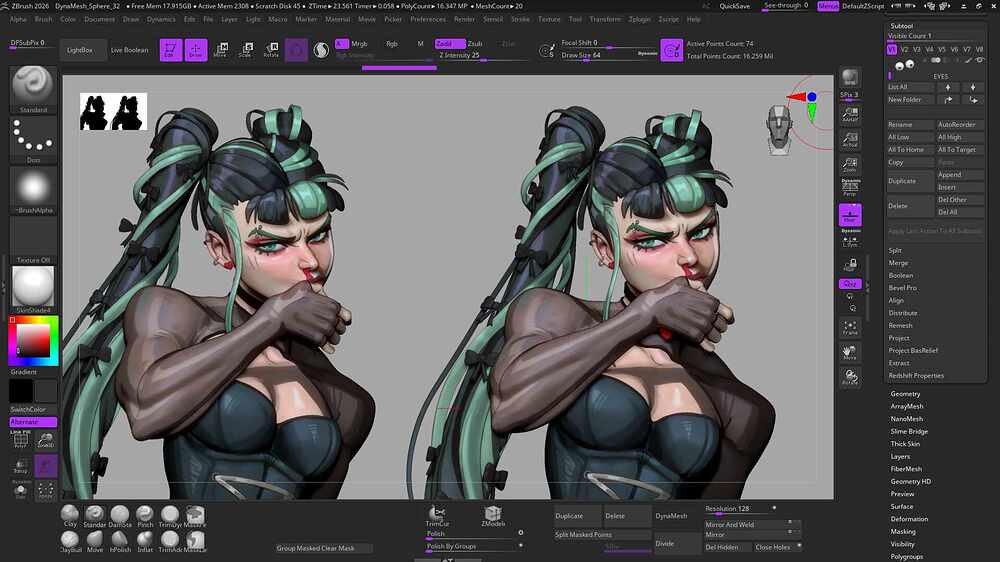Enable Zsub sculpt mode
The height and width of the screenshot is (562, 1000).
click(x=475, y=44)
